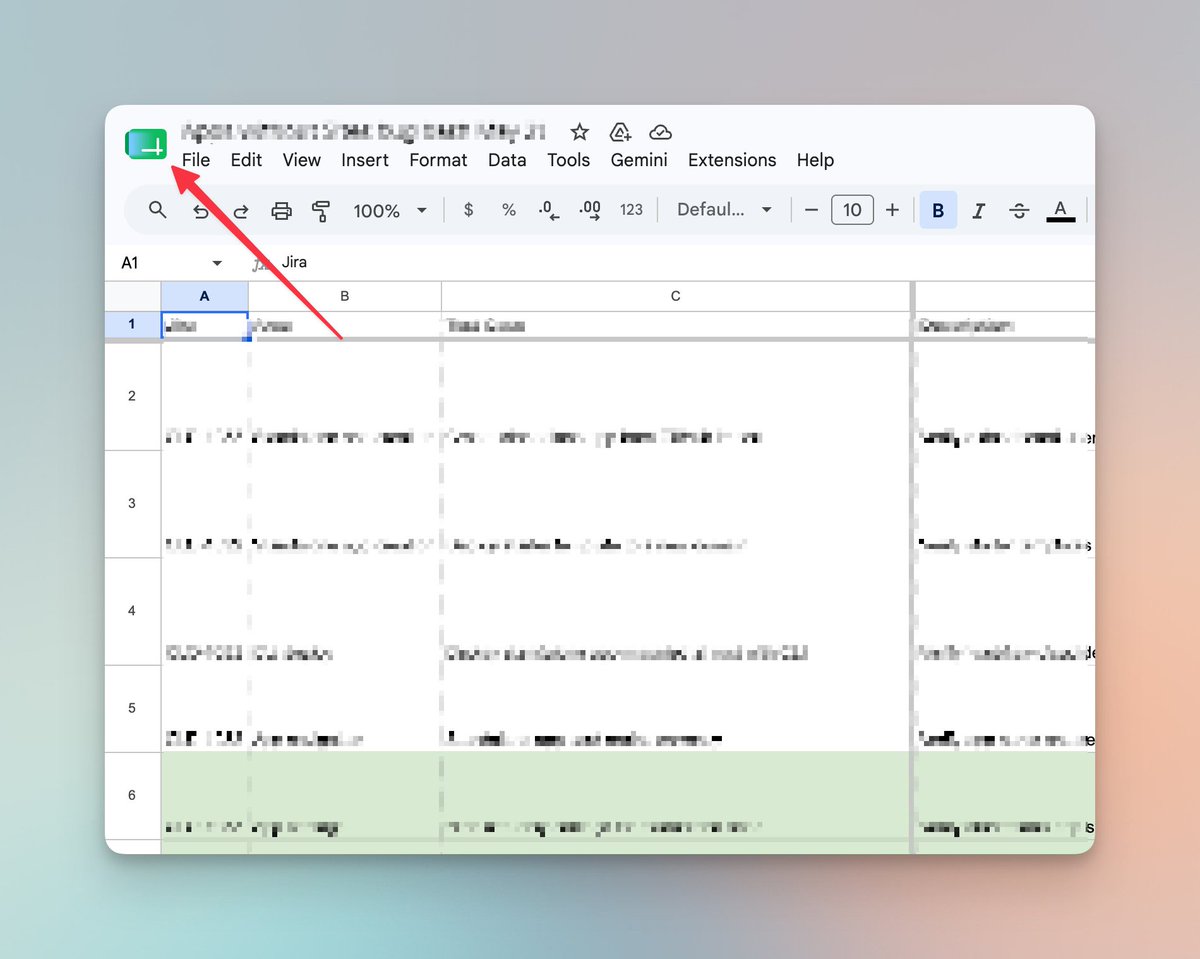Click the move to Drive folder icon
1200x959 pixels.
(620, 132)
